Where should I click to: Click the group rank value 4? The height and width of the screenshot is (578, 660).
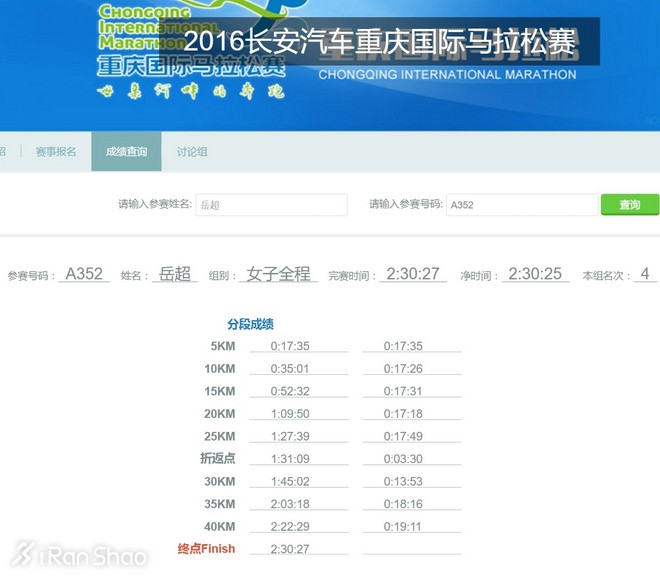point(645,274)
